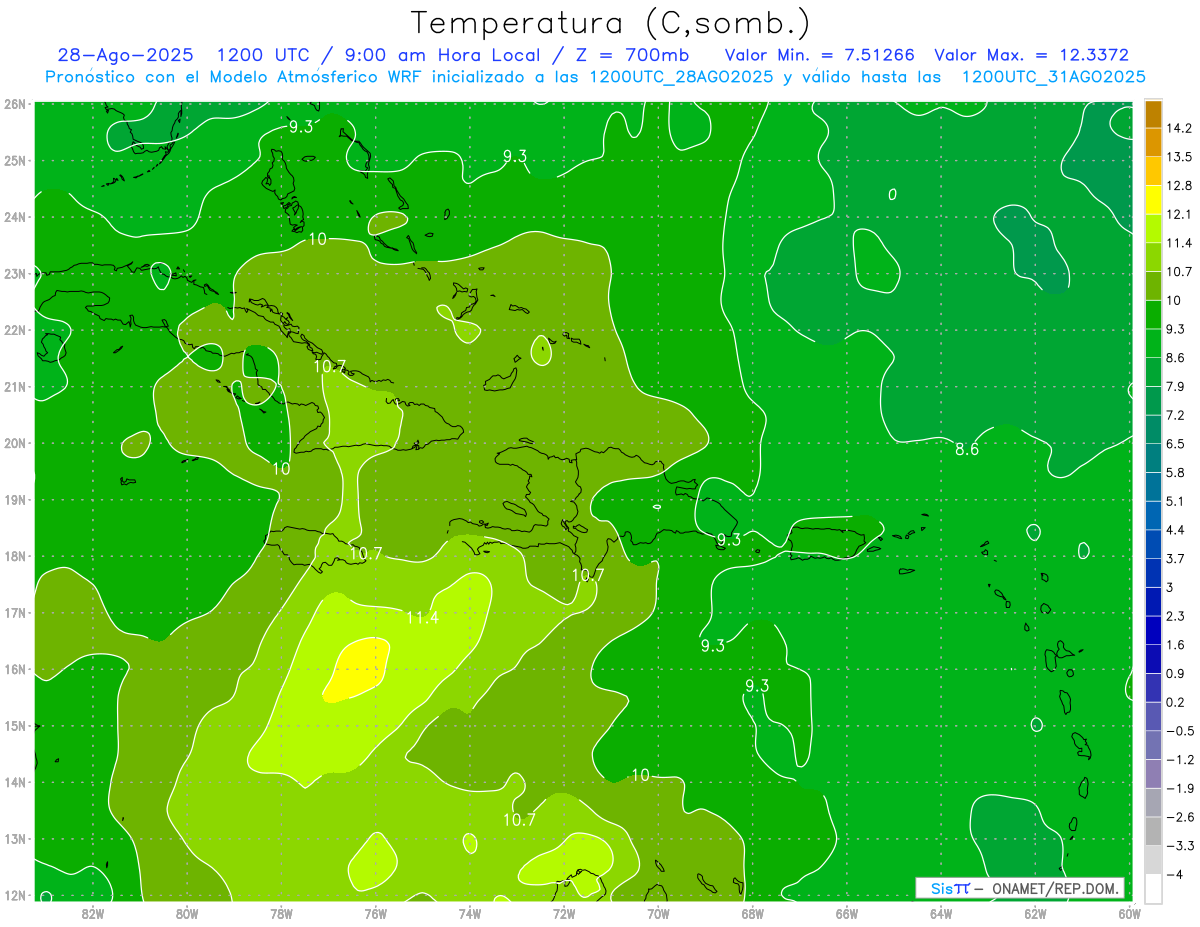Click the ONAMET/REP.DOM. credit label
Screen dimensions: 1200x927
coord(1056,888)
